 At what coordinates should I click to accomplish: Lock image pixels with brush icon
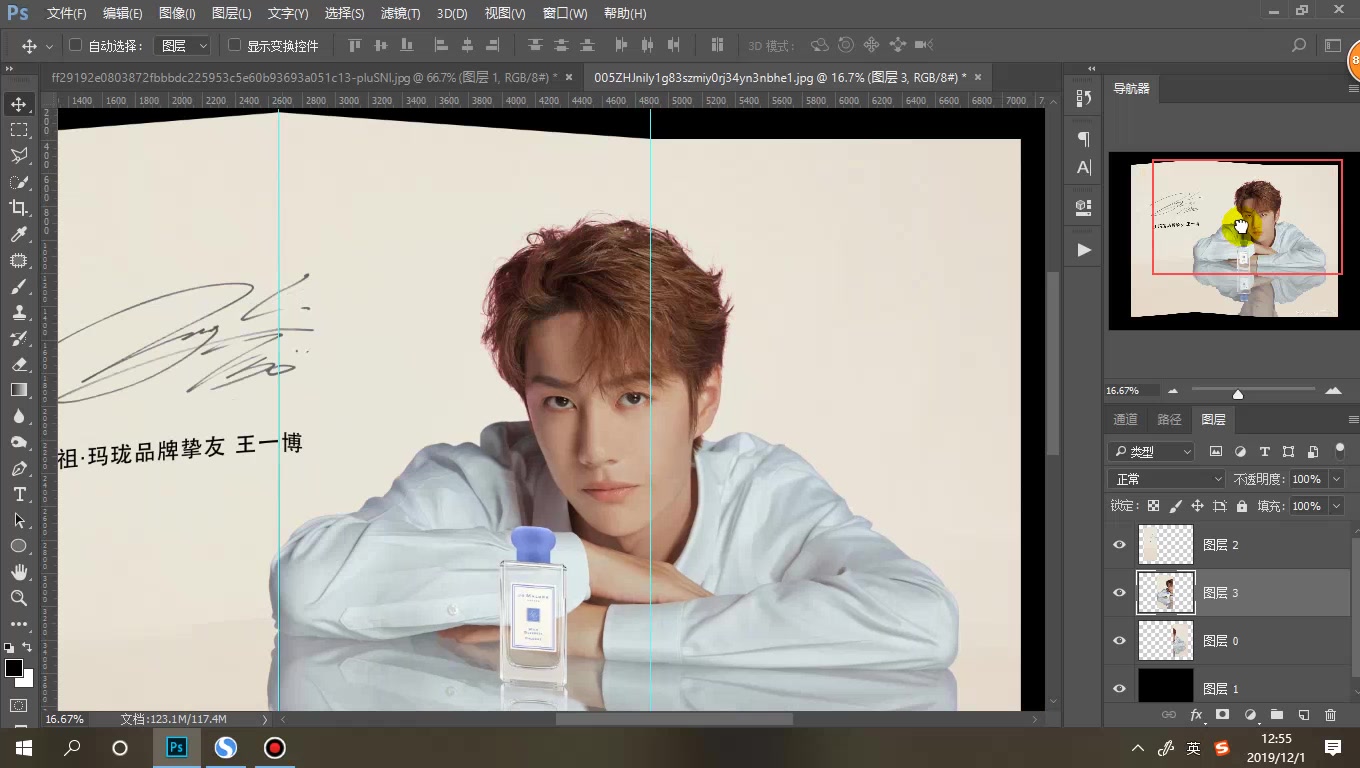[1175, 506]
